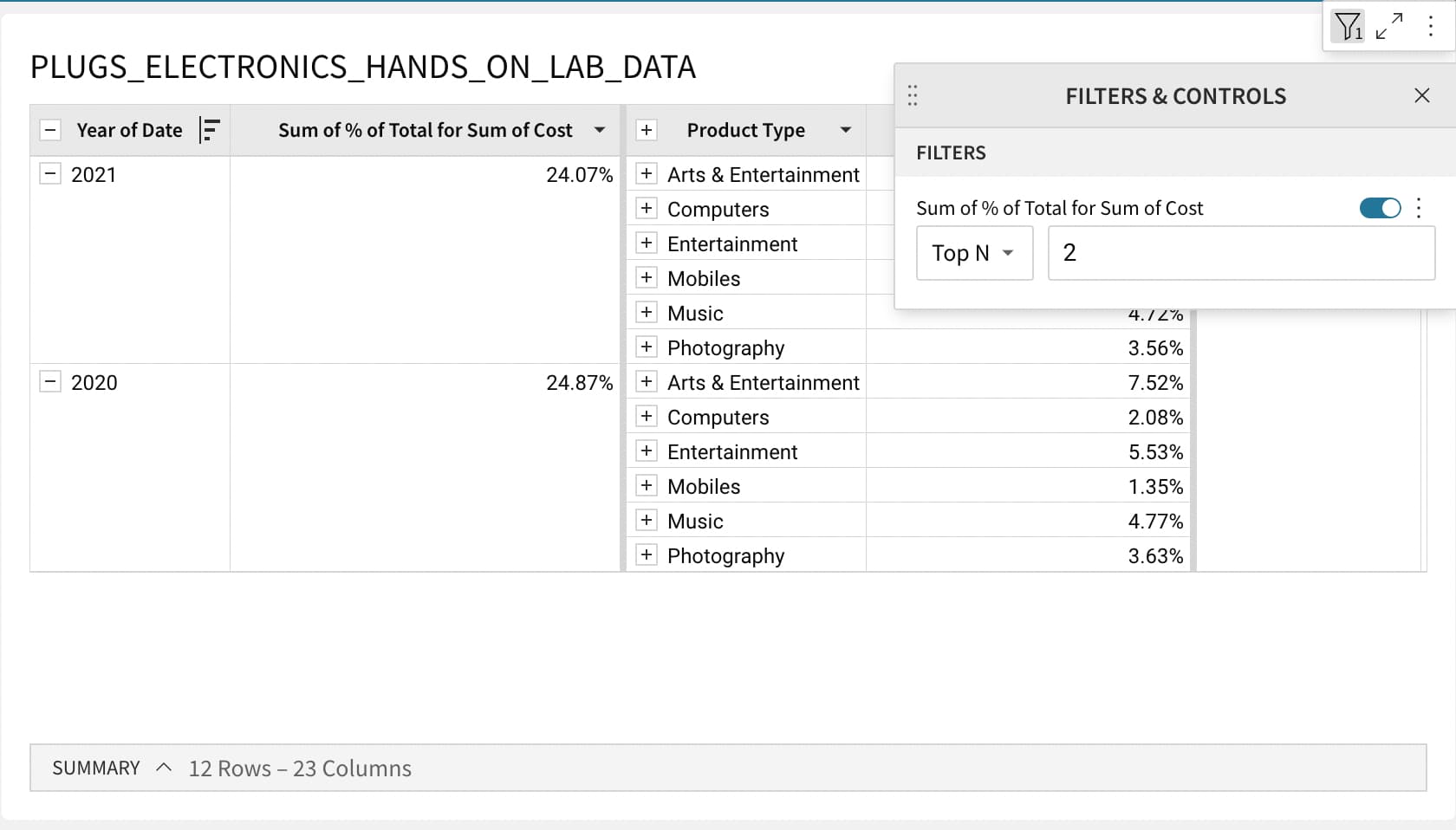Open the Top N dropdown
The image size is (1456, 830).
(974, 253)
